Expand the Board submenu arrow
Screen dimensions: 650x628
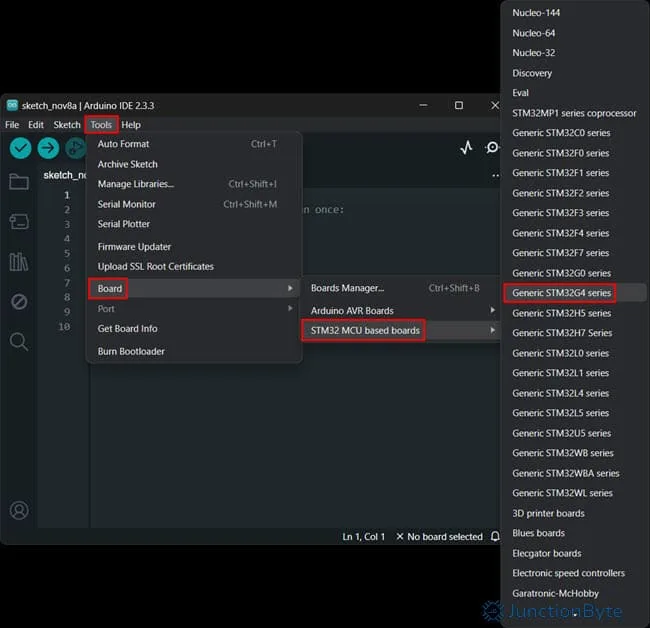tap(290, 288)
